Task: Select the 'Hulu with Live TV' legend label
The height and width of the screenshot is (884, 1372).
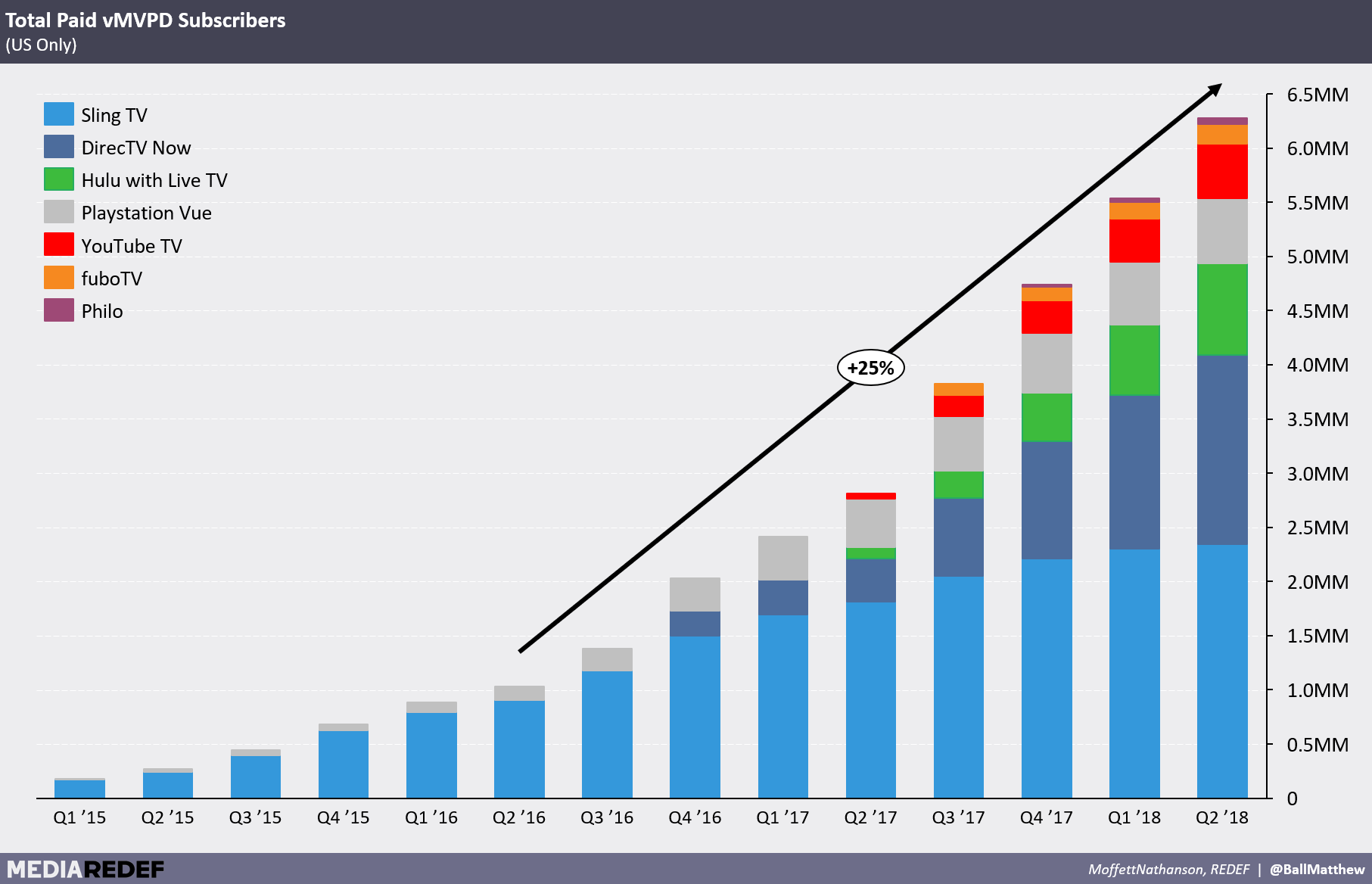Action: coord(154,180)
